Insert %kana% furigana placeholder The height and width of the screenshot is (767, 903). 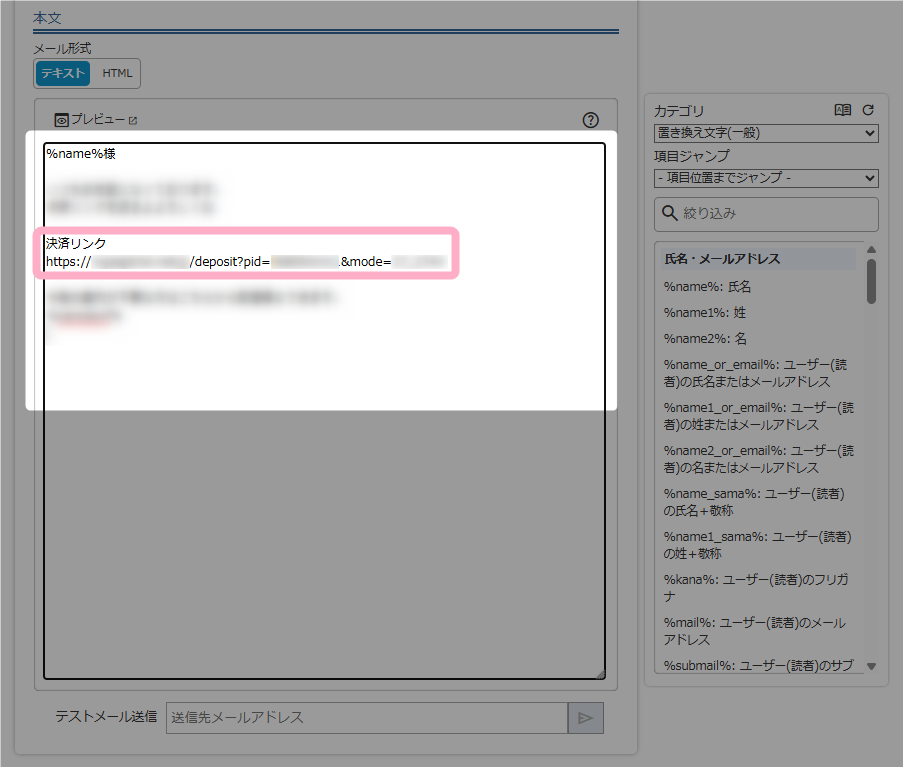coord(756,587)
